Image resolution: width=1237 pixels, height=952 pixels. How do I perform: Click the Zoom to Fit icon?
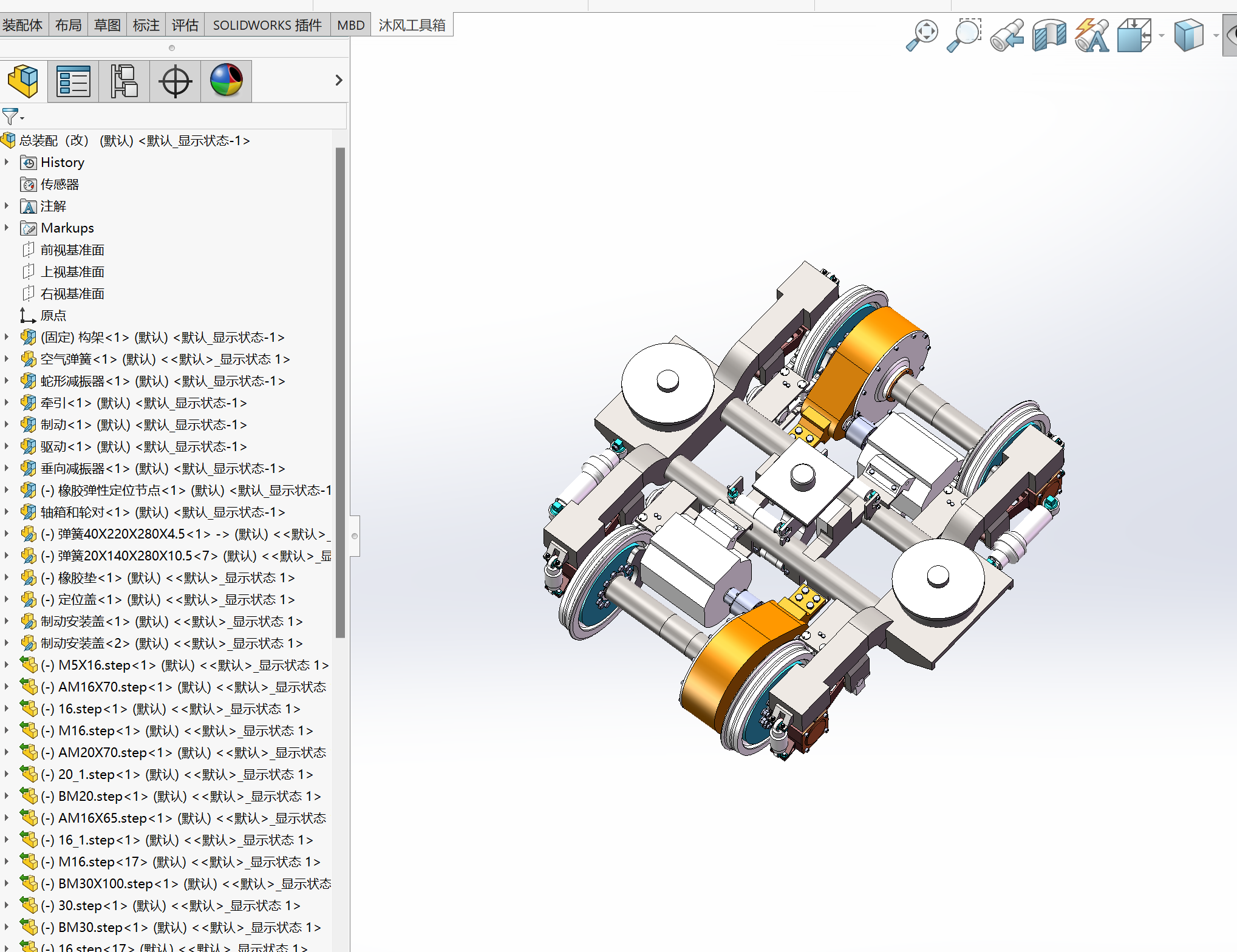coord(922,36)
